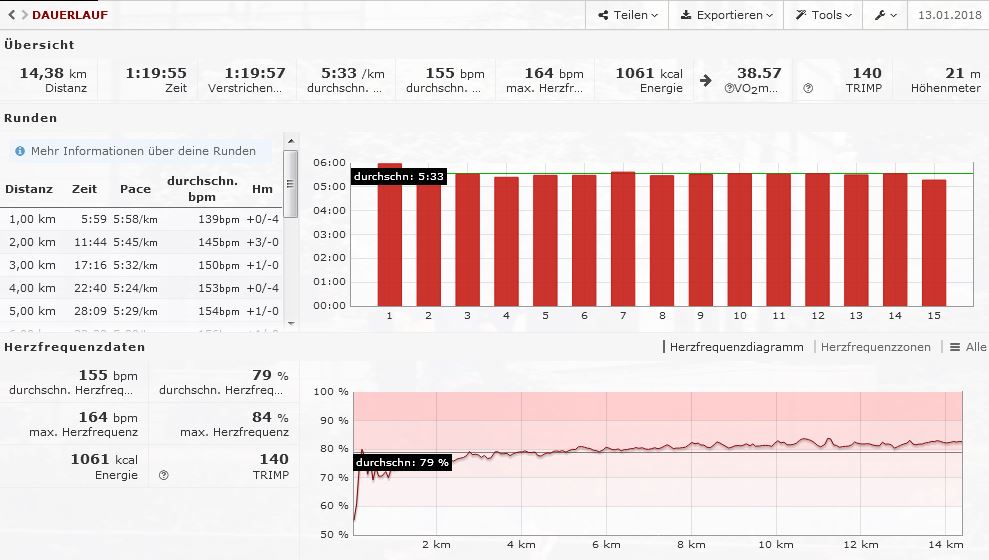Viewport: 989px width, 560px height.
Task: Go to the next activity arrow
Action: point(24,15)
